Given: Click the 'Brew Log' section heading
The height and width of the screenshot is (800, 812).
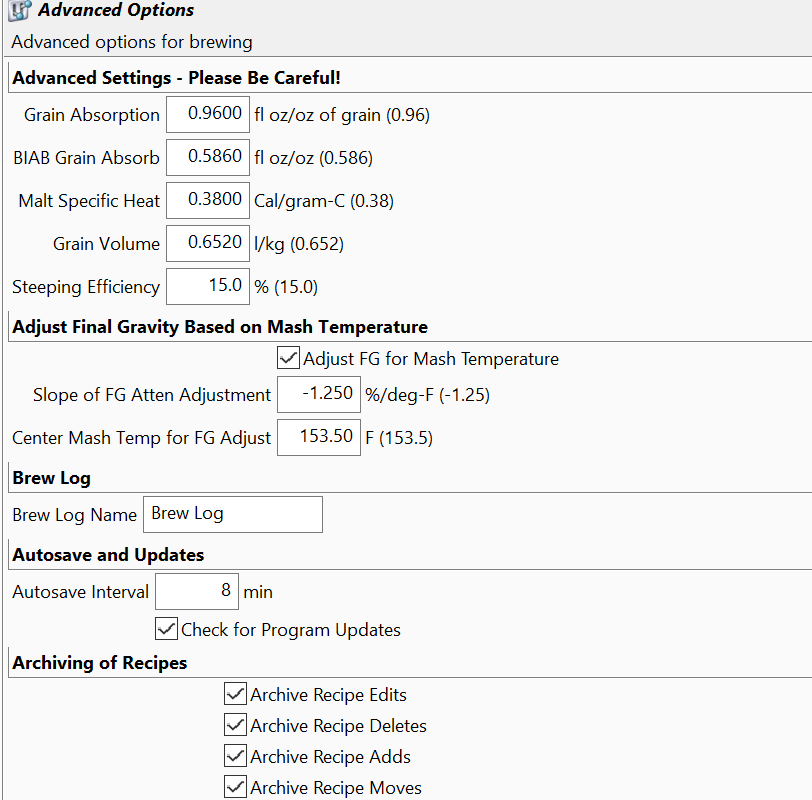Looking at the screenshot, I should (x=51, y=478).
